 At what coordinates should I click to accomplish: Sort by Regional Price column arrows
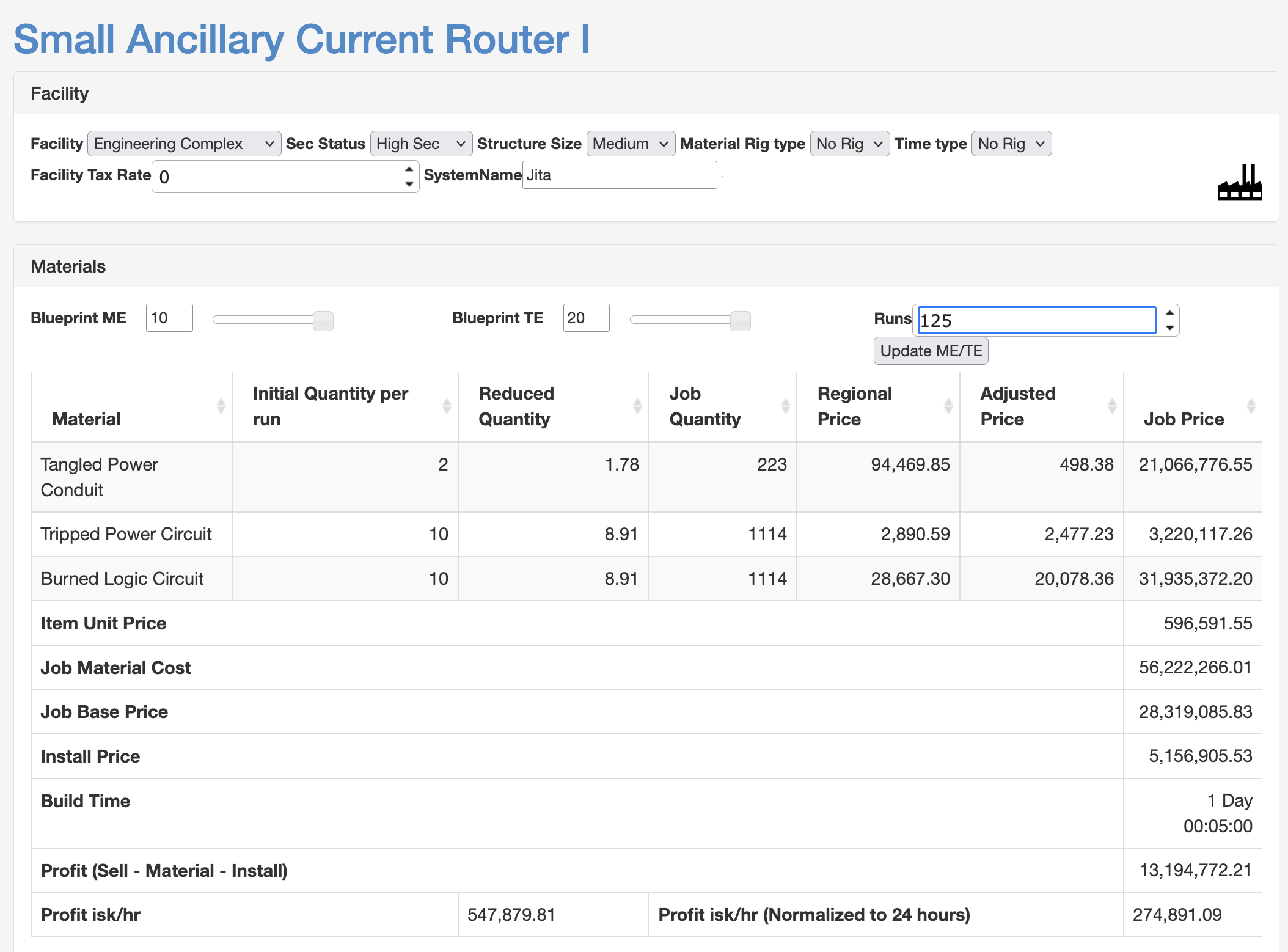tap(948, 406)
